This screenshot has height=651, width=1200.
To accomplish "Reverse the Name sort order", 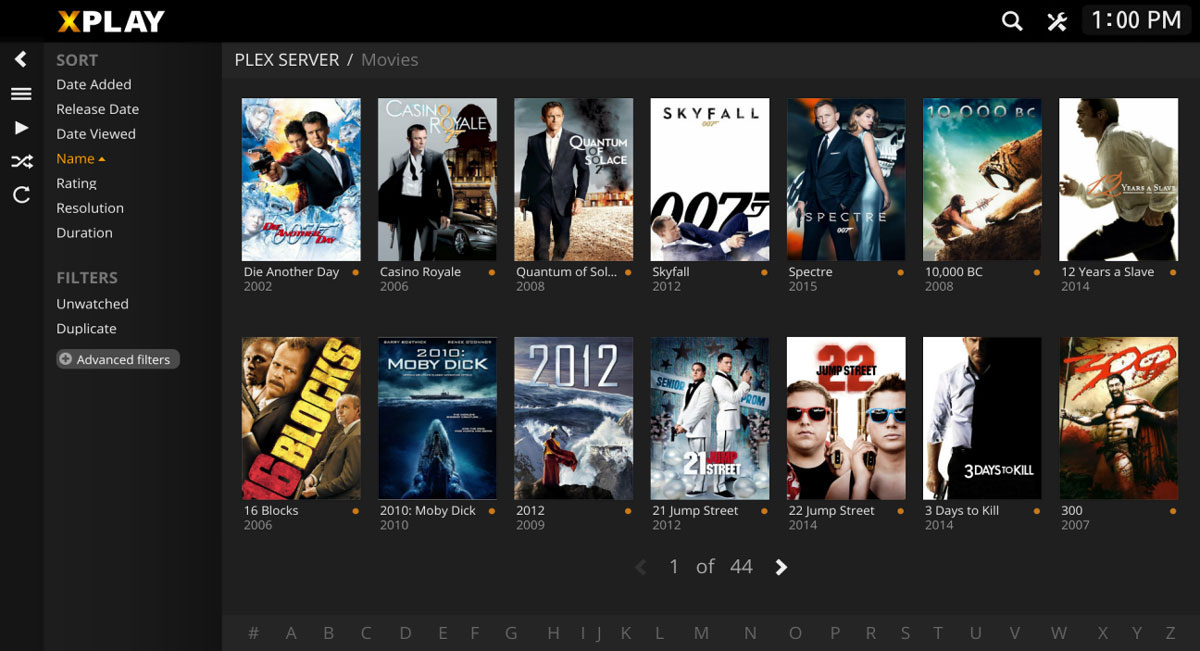I will [80, 159].
